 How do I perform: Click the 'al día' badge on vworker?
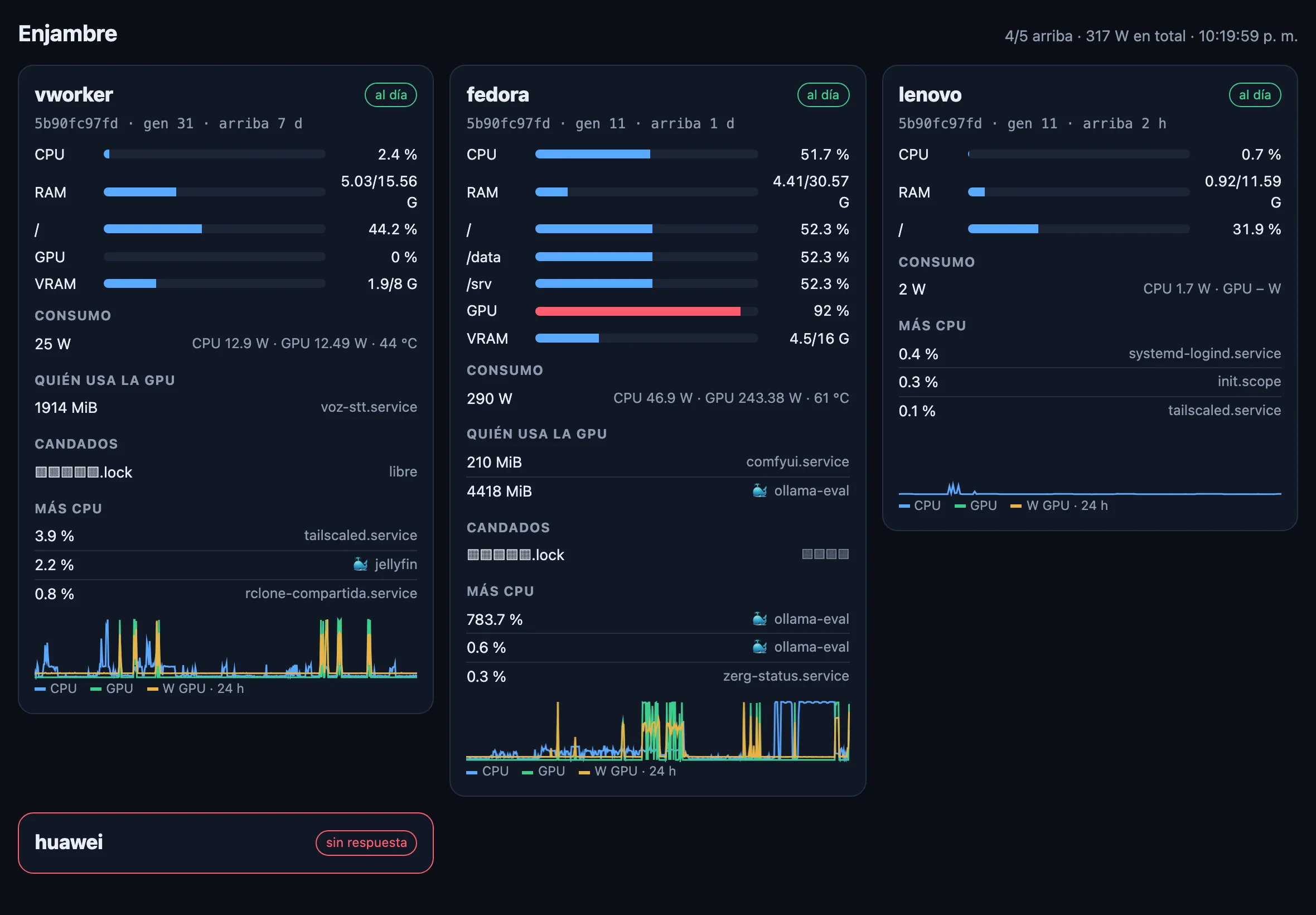391,95
